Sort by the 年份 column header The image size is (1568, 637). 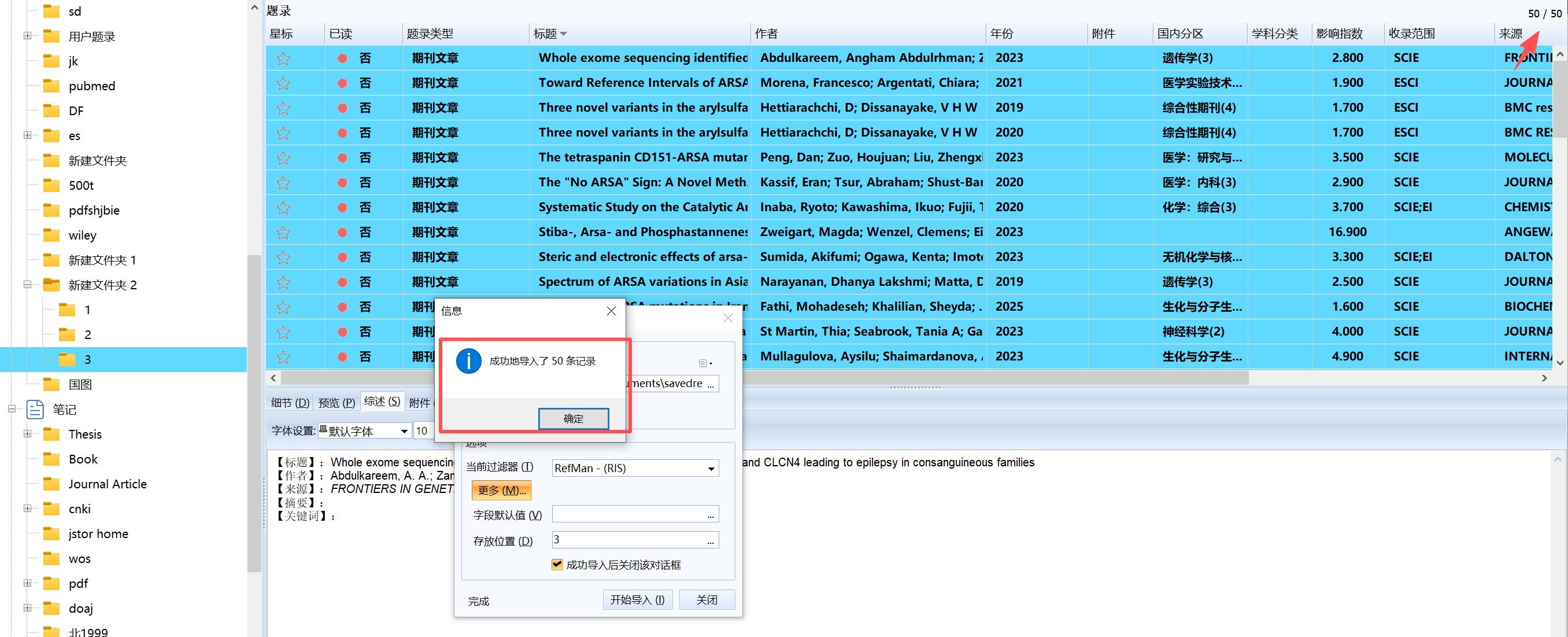1036,34
